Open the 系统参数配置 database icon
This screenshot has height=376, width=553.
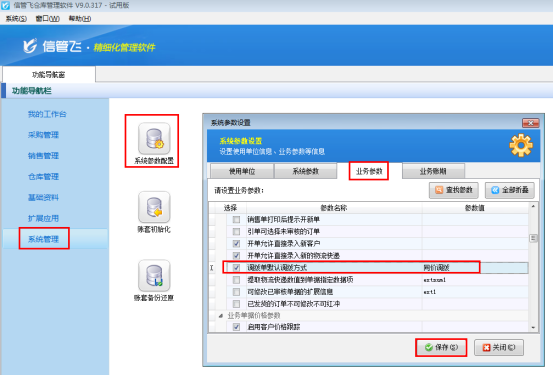(x=154, y=138)
